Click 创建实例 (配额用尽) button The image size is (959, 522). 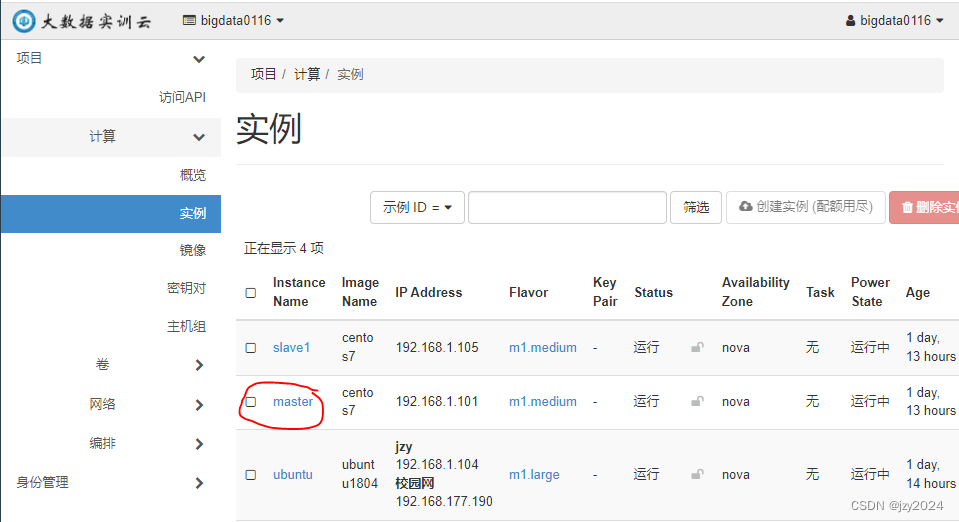click(x=805, y=207)
